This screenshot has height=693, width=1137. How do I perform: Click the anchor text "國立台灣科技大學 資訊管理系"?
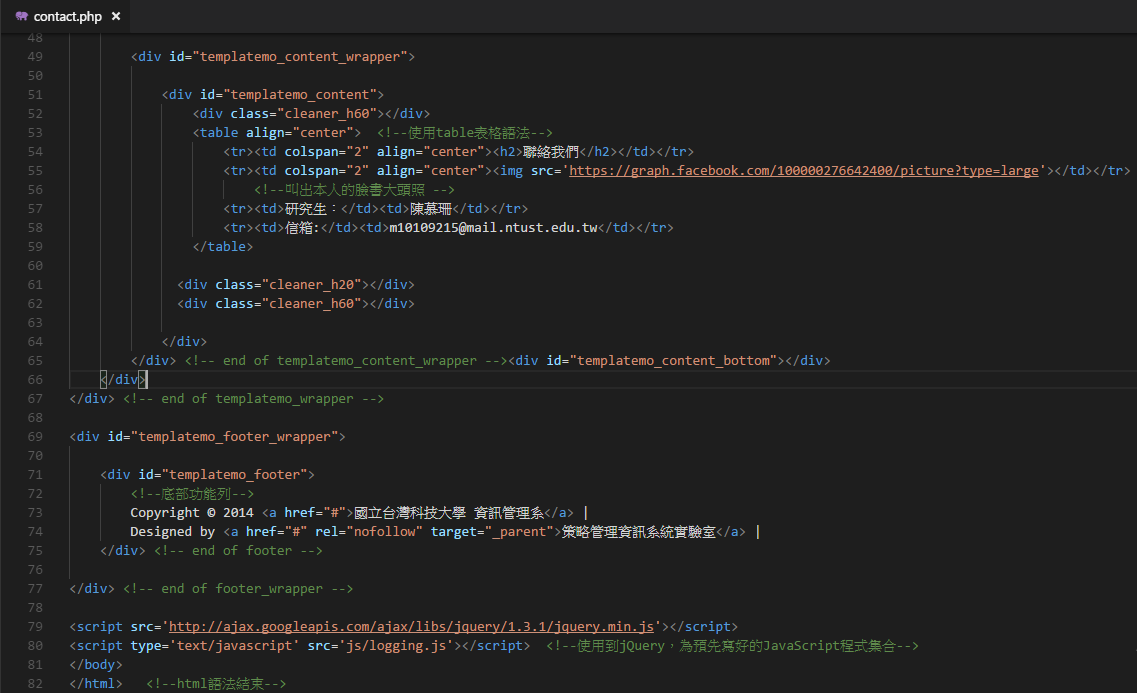tap(449, 513)
